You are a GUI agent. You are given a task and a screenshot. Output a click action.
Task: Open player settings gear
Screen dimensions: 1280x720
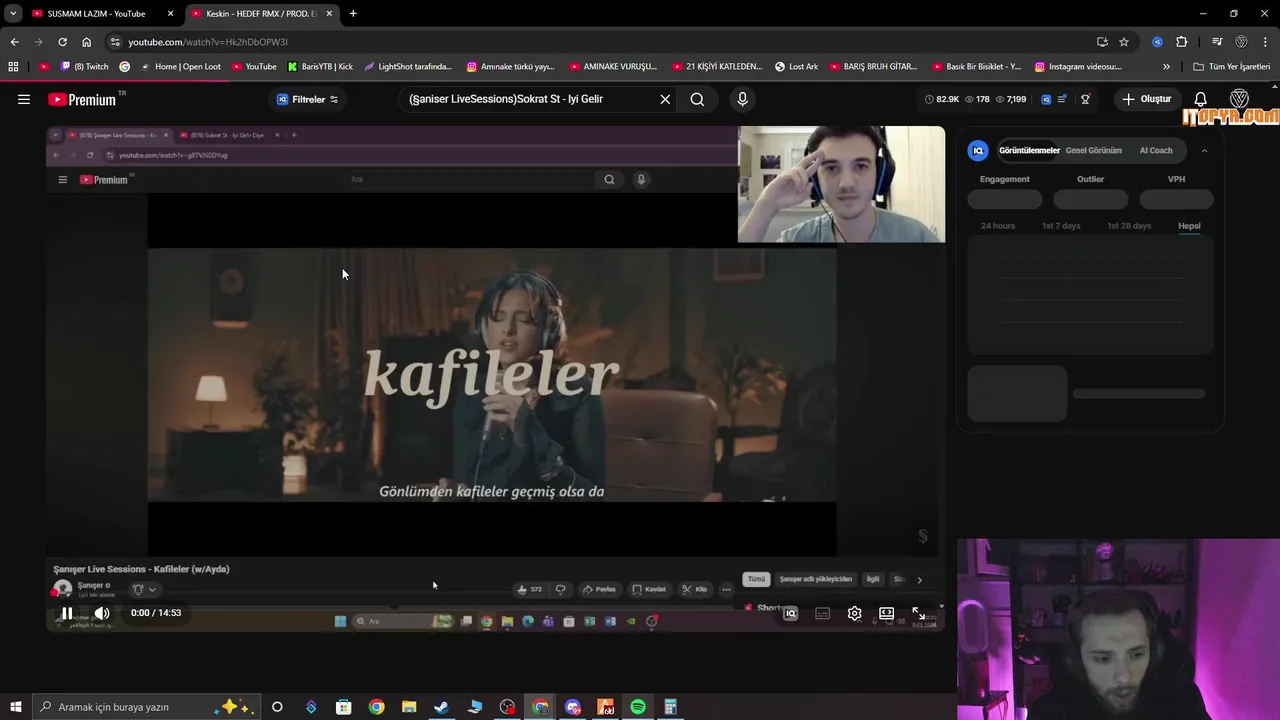pyautogui.click(x=854, y=613)
